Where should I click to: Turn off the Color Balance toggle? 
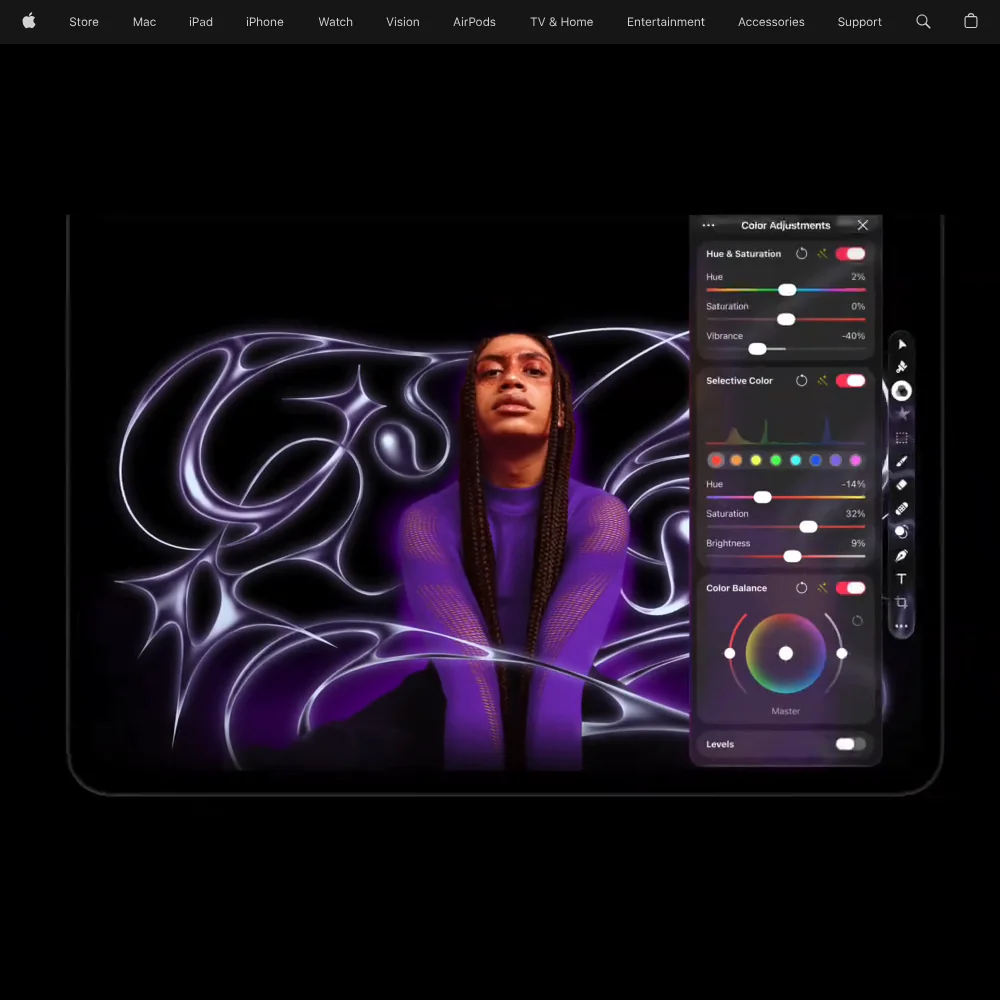(851, 588)
